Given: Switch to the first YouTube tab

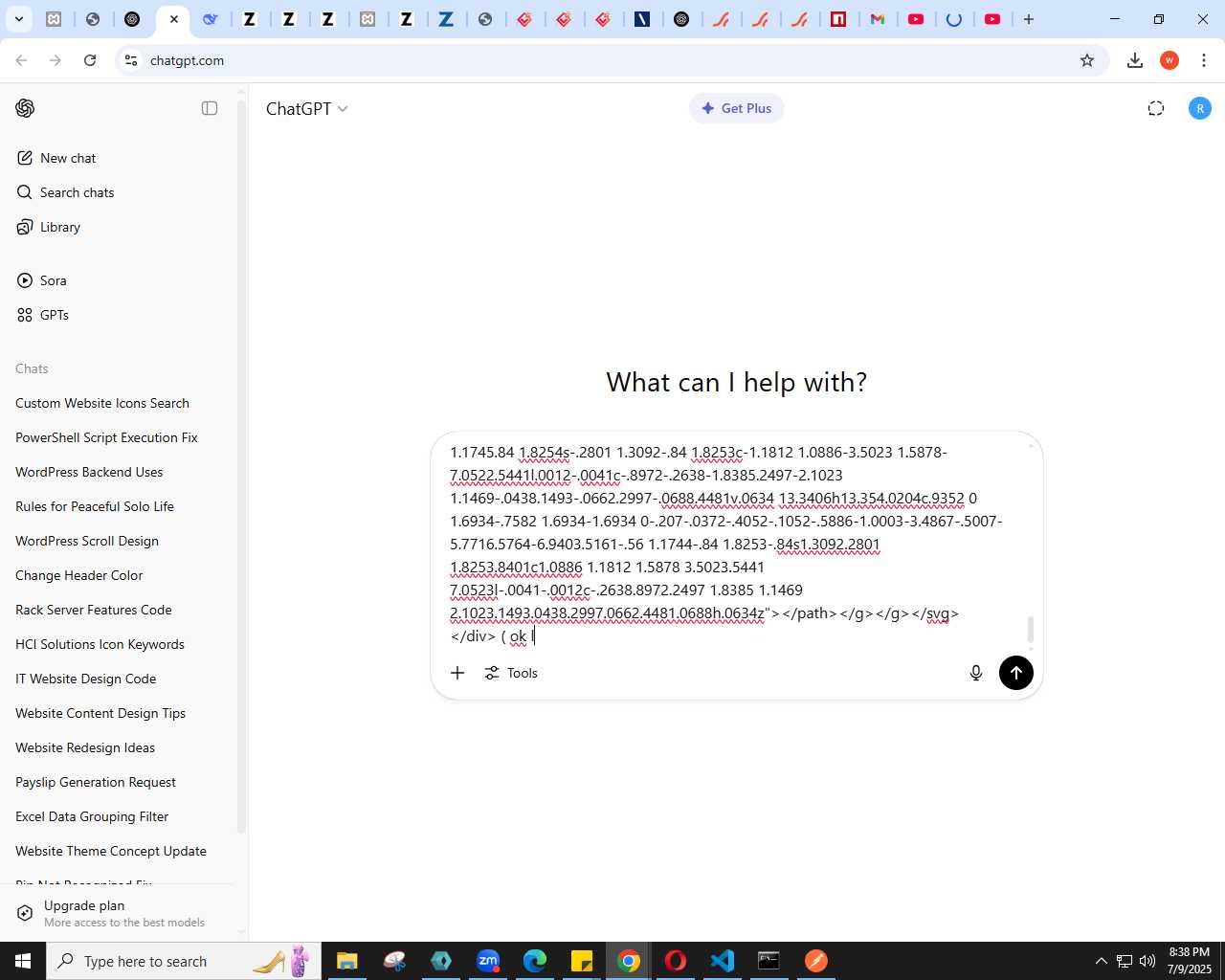Looking at the screenshot, I should [916, 19].
